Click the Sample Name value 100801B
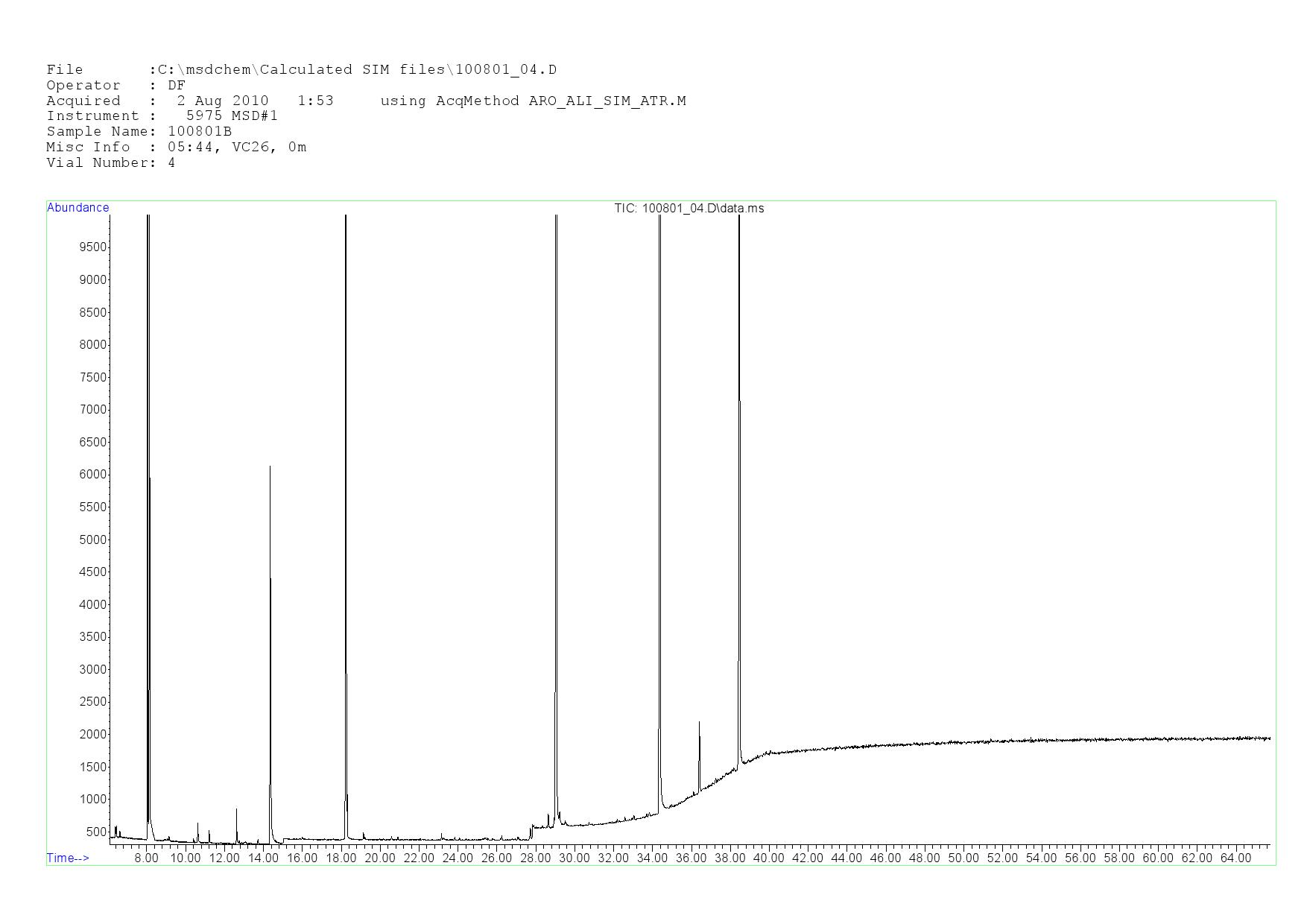Viewport: 1307px width, 924px height. click(200, 132)
